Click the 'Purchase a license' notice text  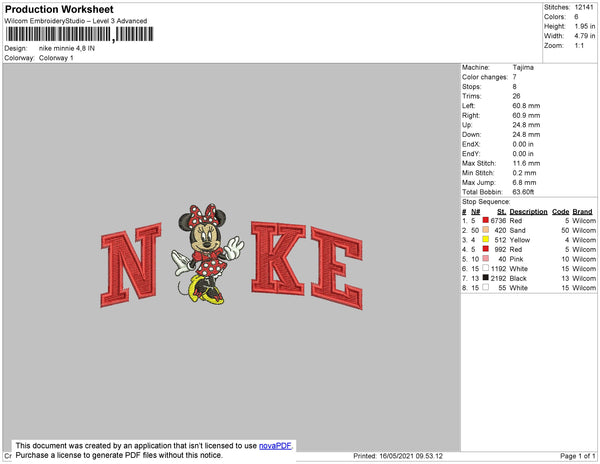pyautogui.click(x=119, y=455)
